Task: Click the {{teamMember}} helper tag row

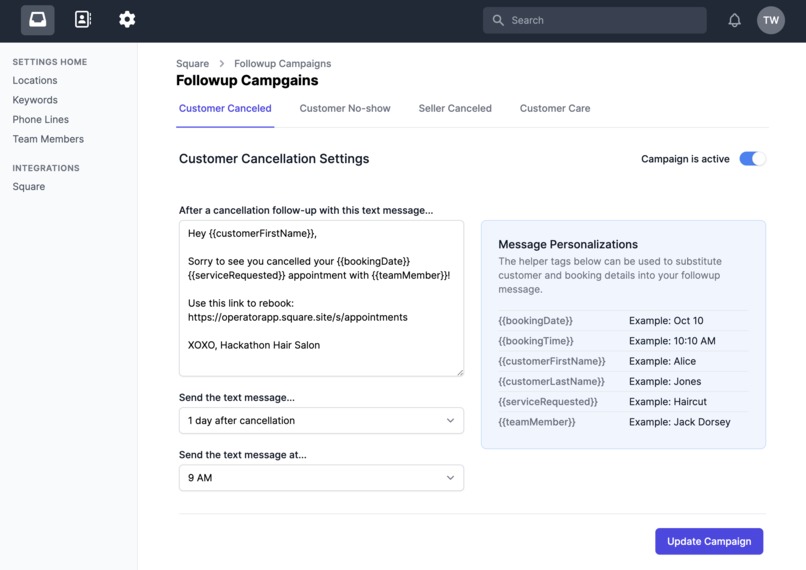Action: click(623, 422)
